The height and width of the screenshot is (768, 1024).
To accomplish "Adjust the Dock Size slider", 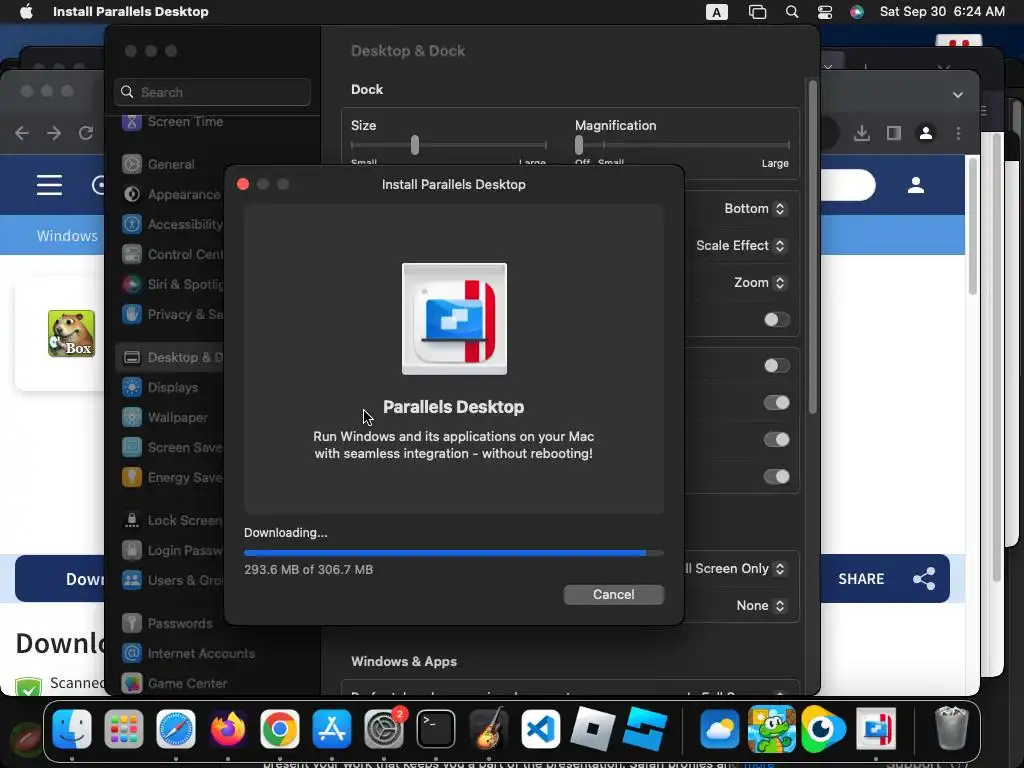I will pyautogui.click(x=415, y=144).
